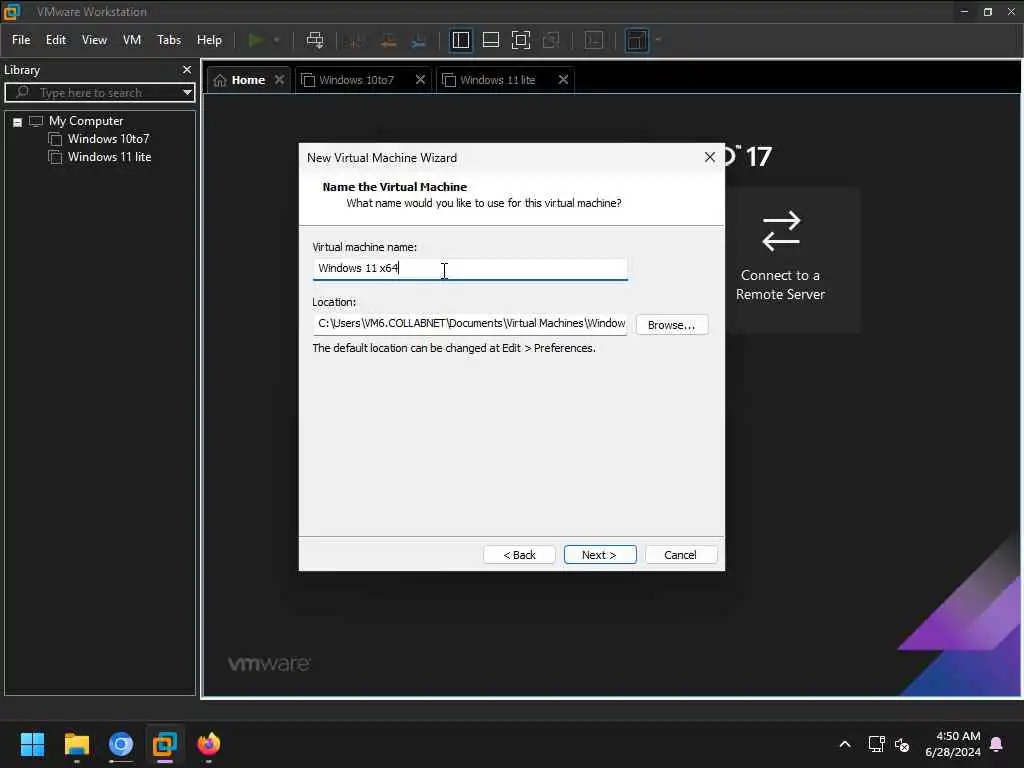The image size is (1024, 768).
Task: Click the Location path field
Action: (470, 323)
